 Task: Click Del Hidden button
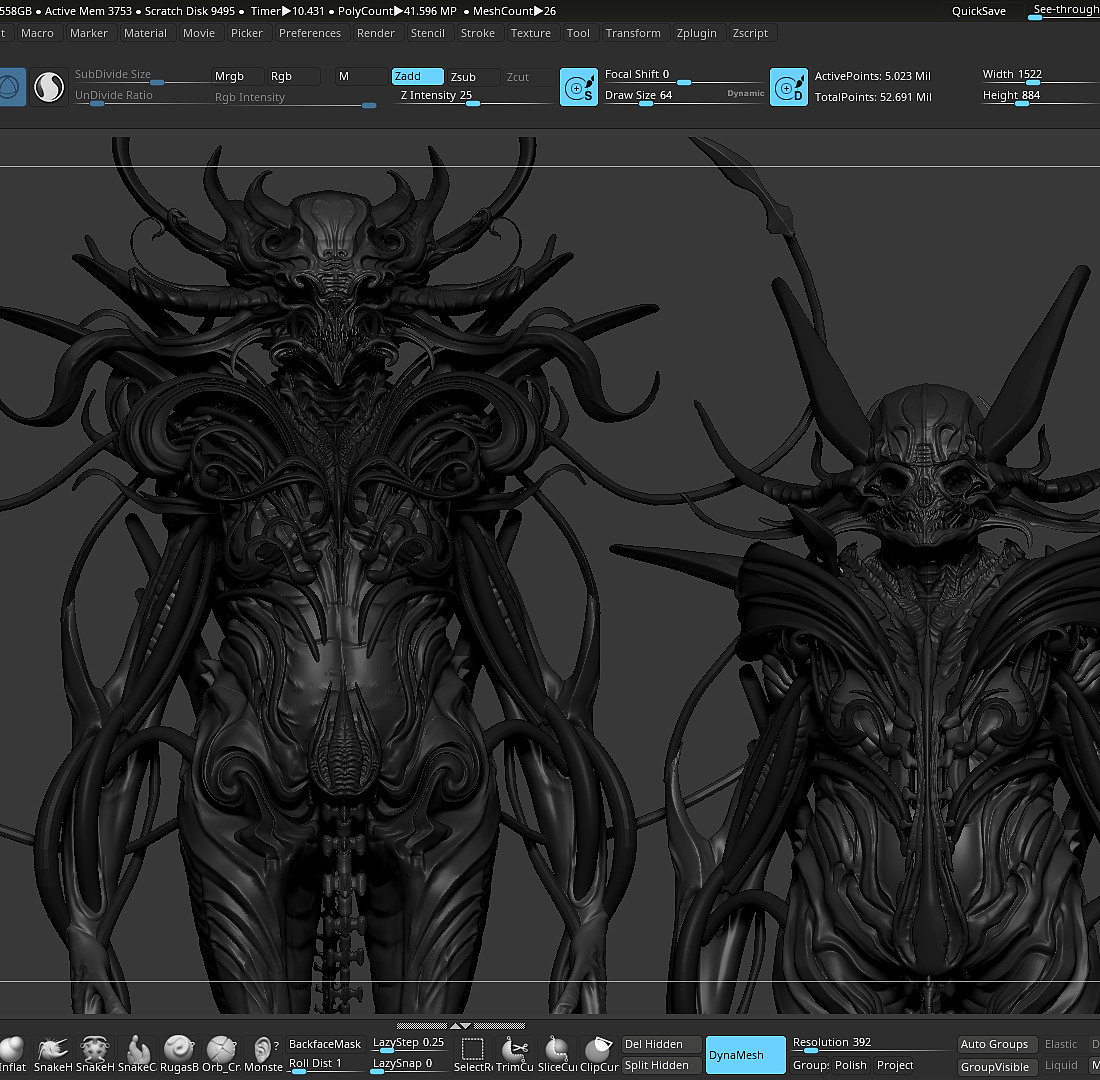[x=662, y=1044]
